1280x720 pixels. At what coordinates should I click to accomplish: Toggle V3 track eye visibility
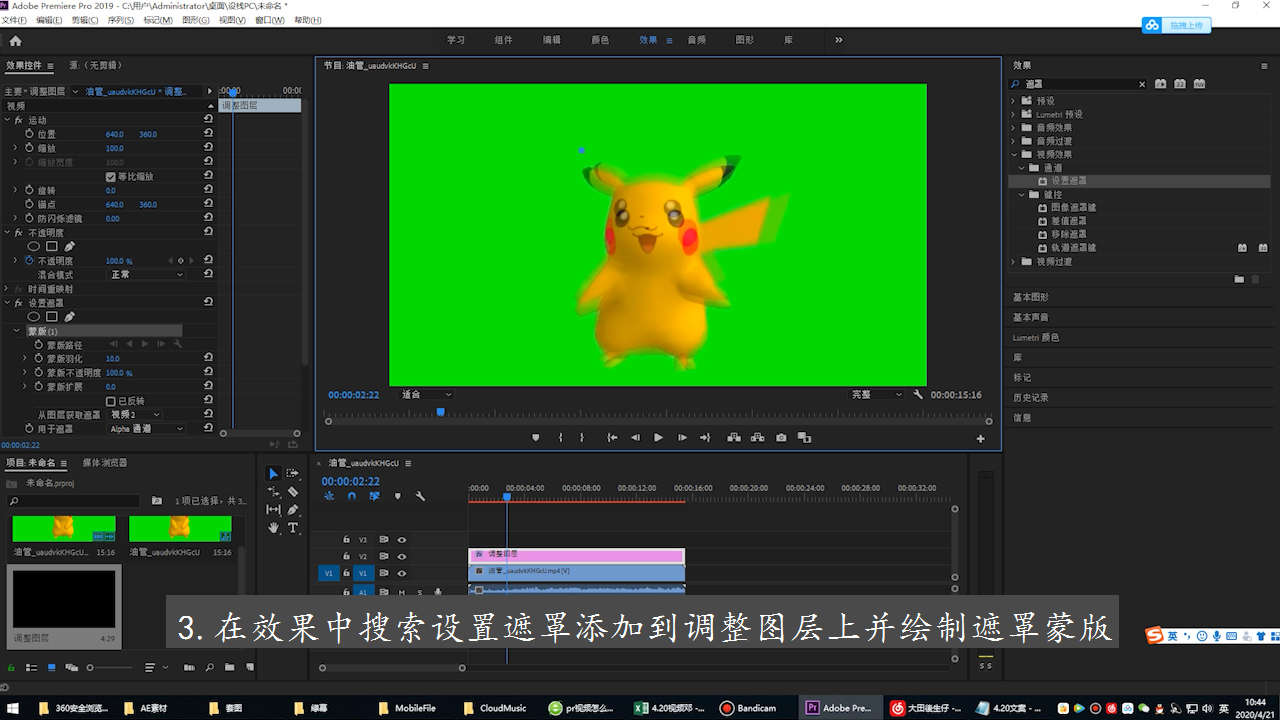tap(401, 540)
